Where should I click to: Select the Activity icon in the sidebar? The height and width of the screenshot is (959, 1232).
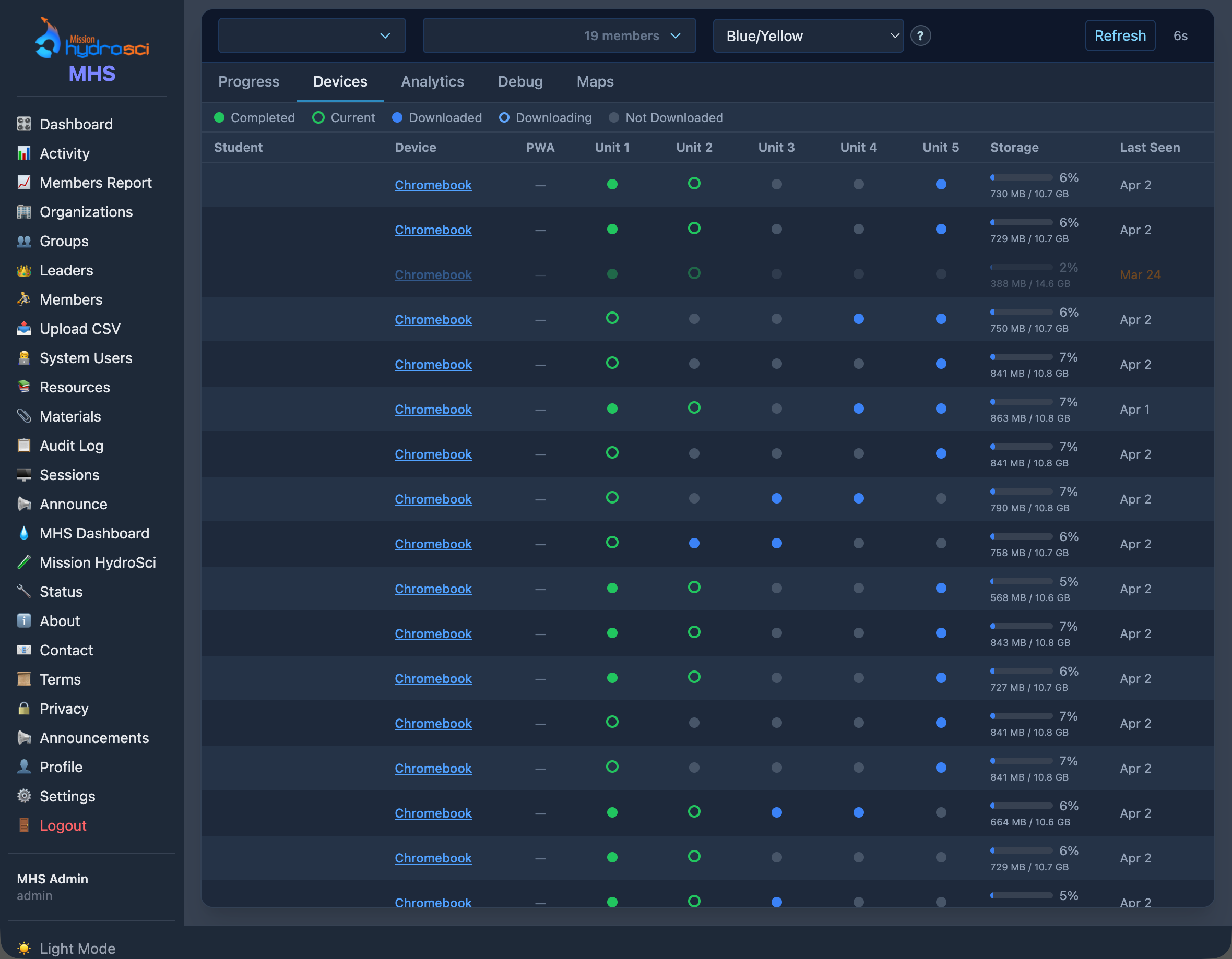[x=24, y=153]
